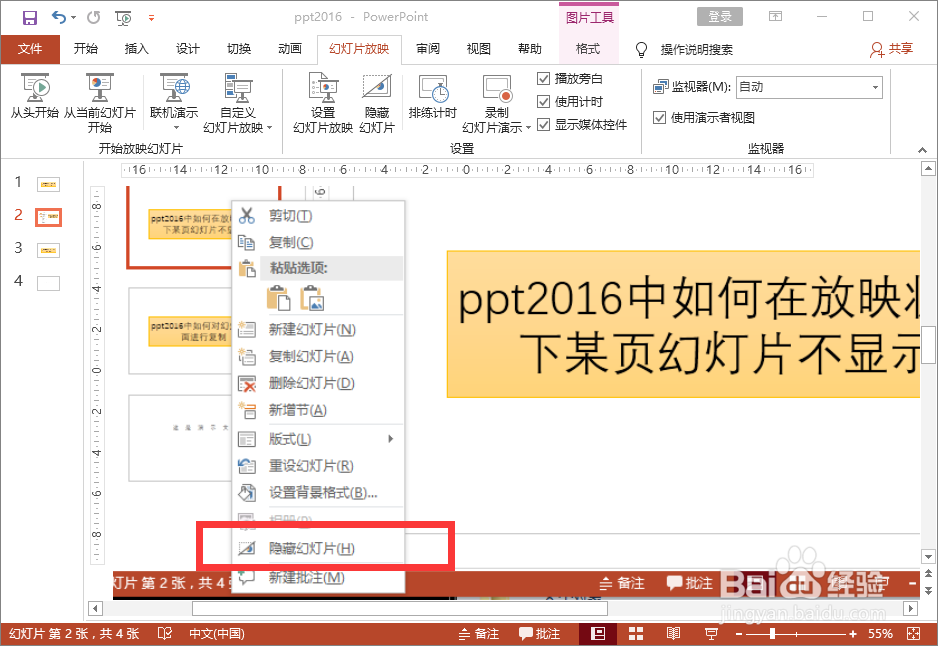Screen dimensions: 938x646
Task: Select New Slide (新建幻灯片) menu item
Action: (x=319, y=330)
